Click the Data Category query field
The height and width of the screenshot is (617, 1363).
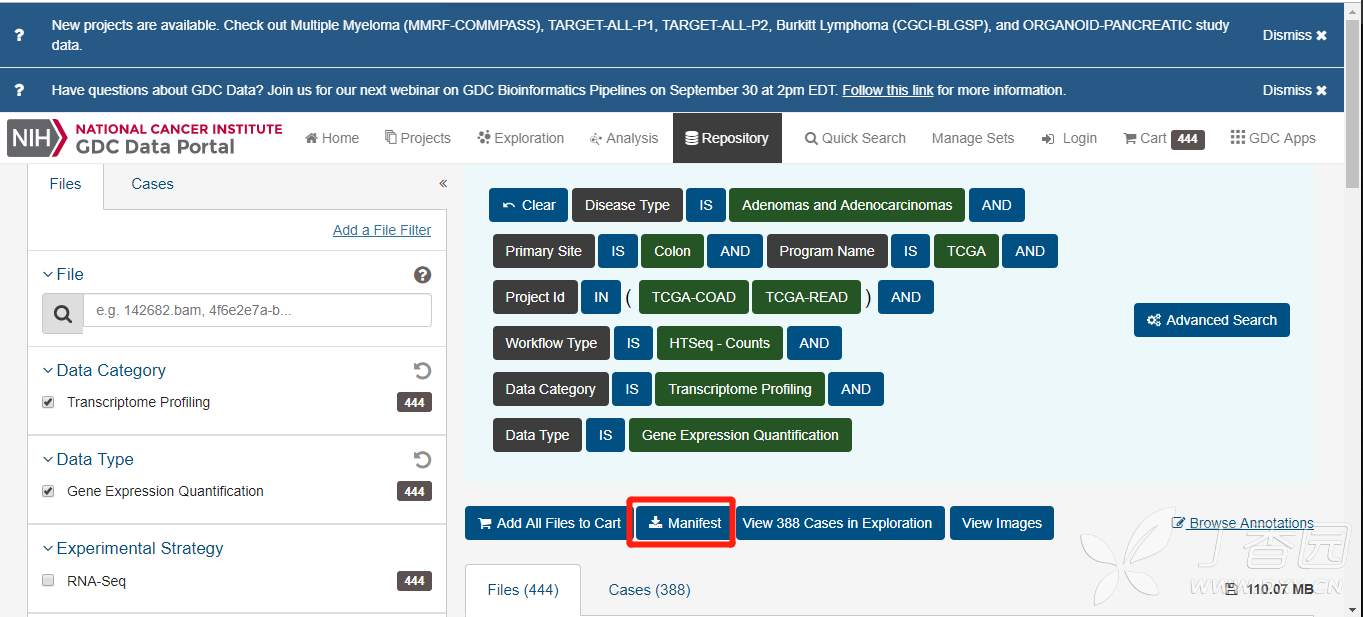pyautogui.click(x=550, y=389)
